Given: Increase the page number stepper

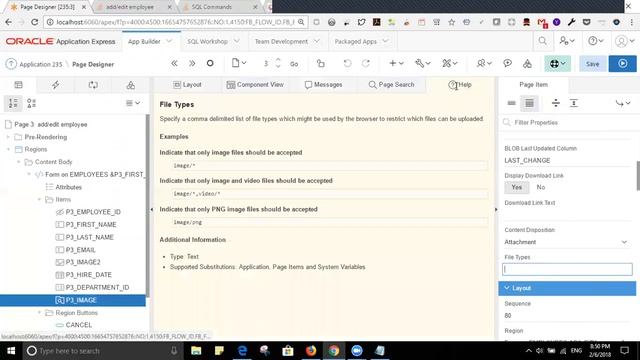Looking at the screenshot, I should [278, 60].
